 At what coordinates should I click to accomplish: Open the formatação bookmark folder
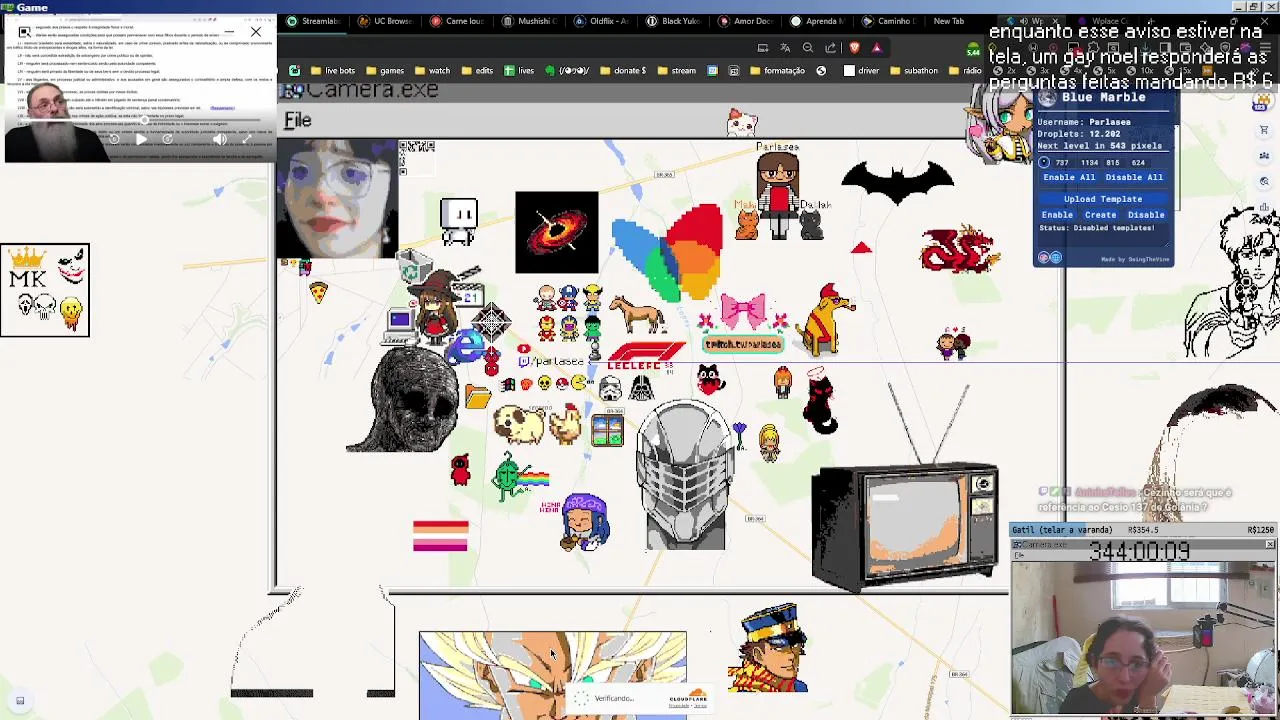pyautogui.click(x=777, y=71)
